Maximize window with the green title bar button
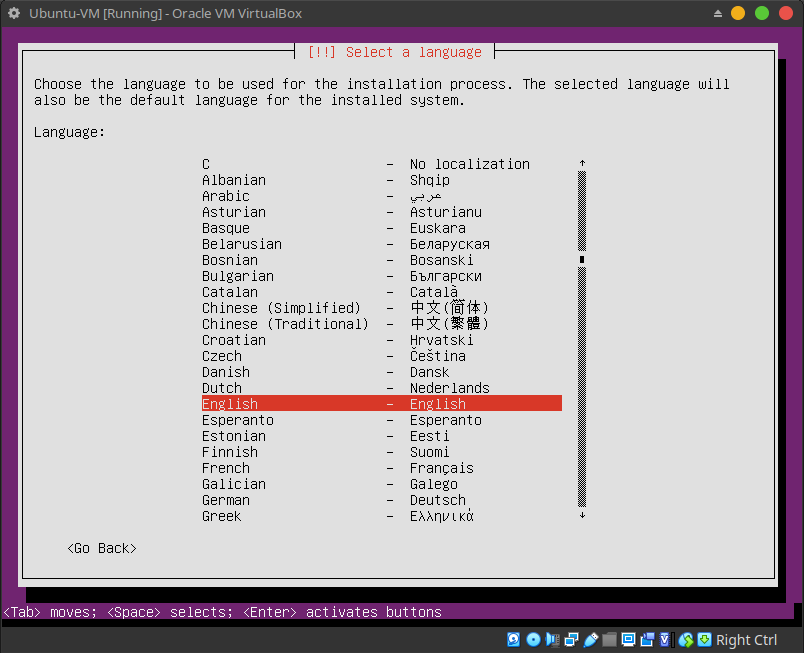The image size is (804, 653). coord(762,13)
